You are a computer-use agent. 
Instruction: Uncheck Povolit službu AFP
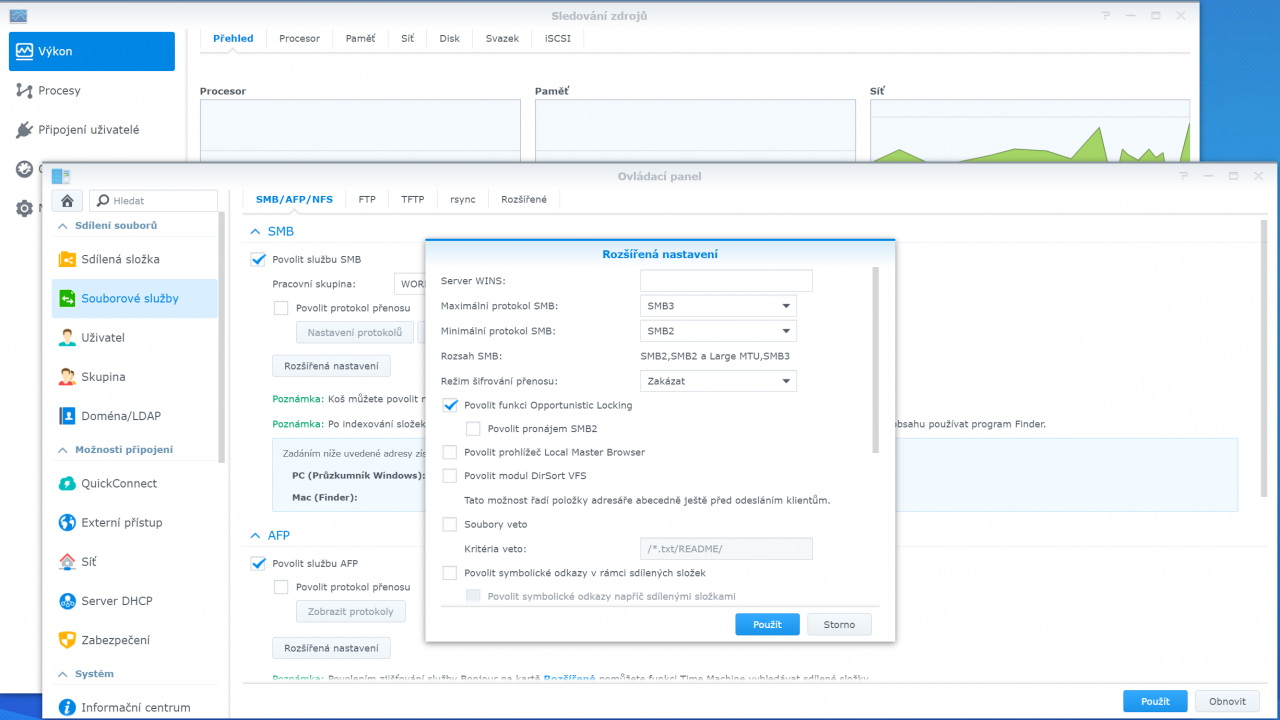(258, 563)
